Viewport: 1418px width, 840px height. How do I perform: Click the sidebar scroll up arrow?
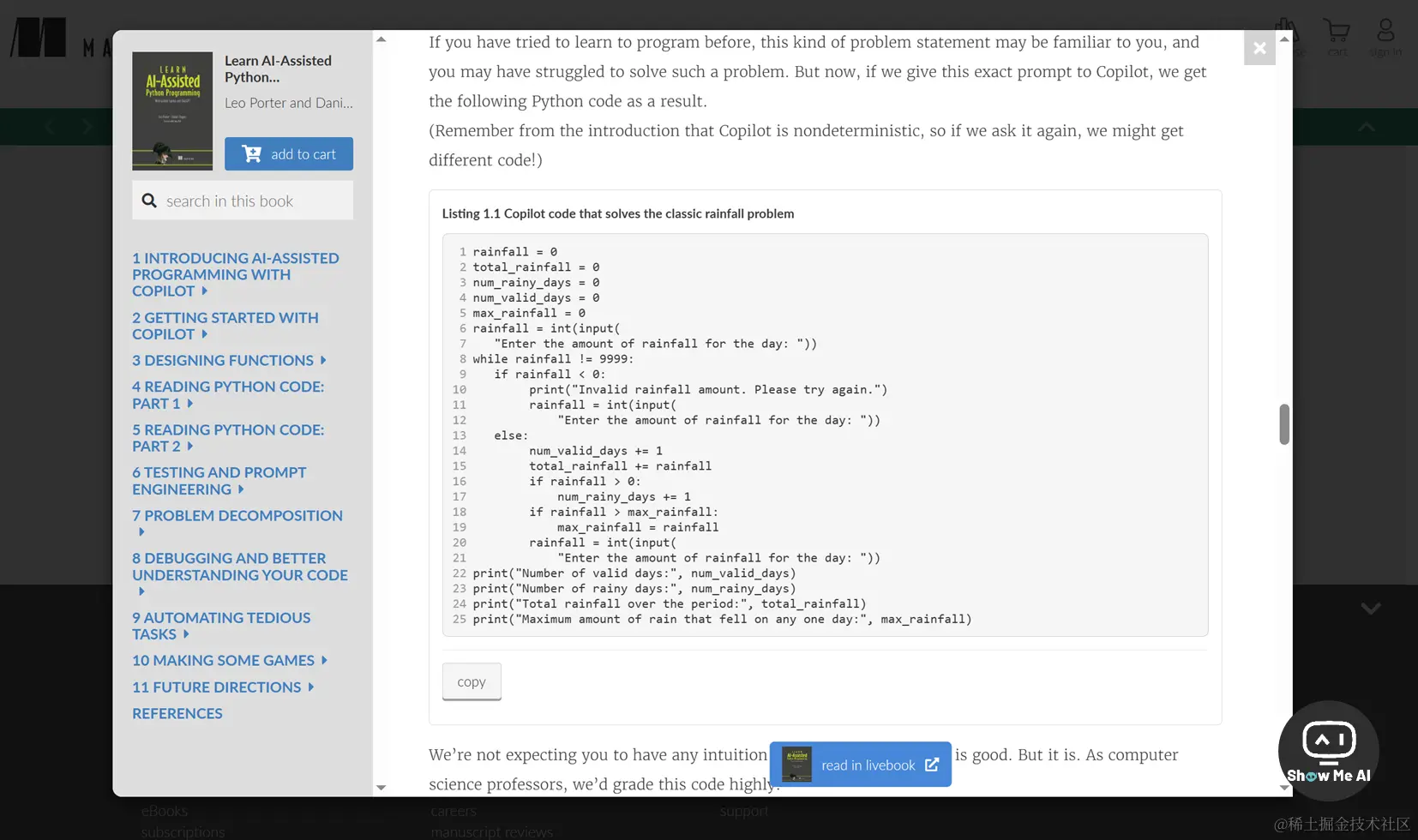(x=382, y=39)
